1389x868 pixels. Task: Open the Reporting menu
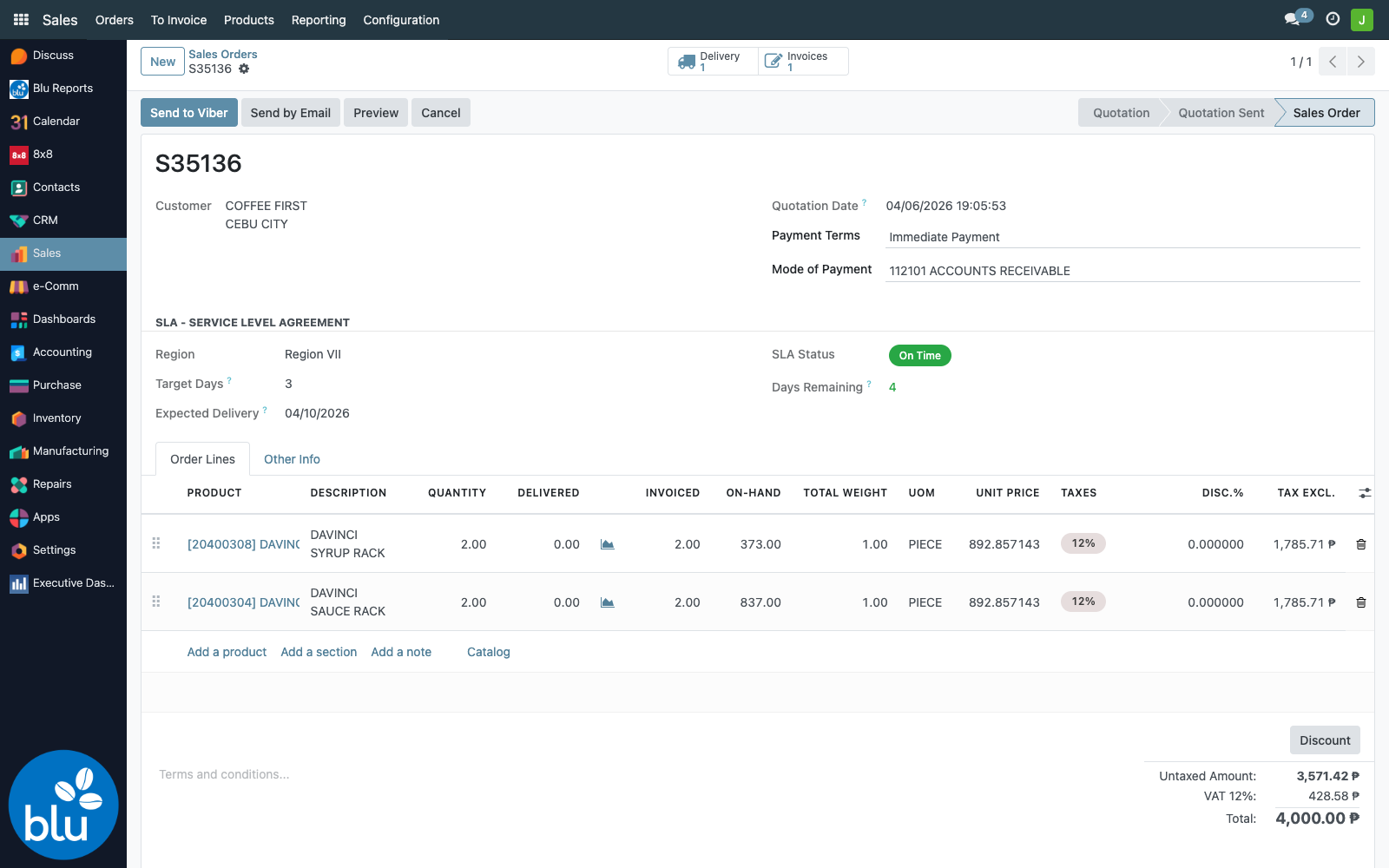click(x=319, y=20)
